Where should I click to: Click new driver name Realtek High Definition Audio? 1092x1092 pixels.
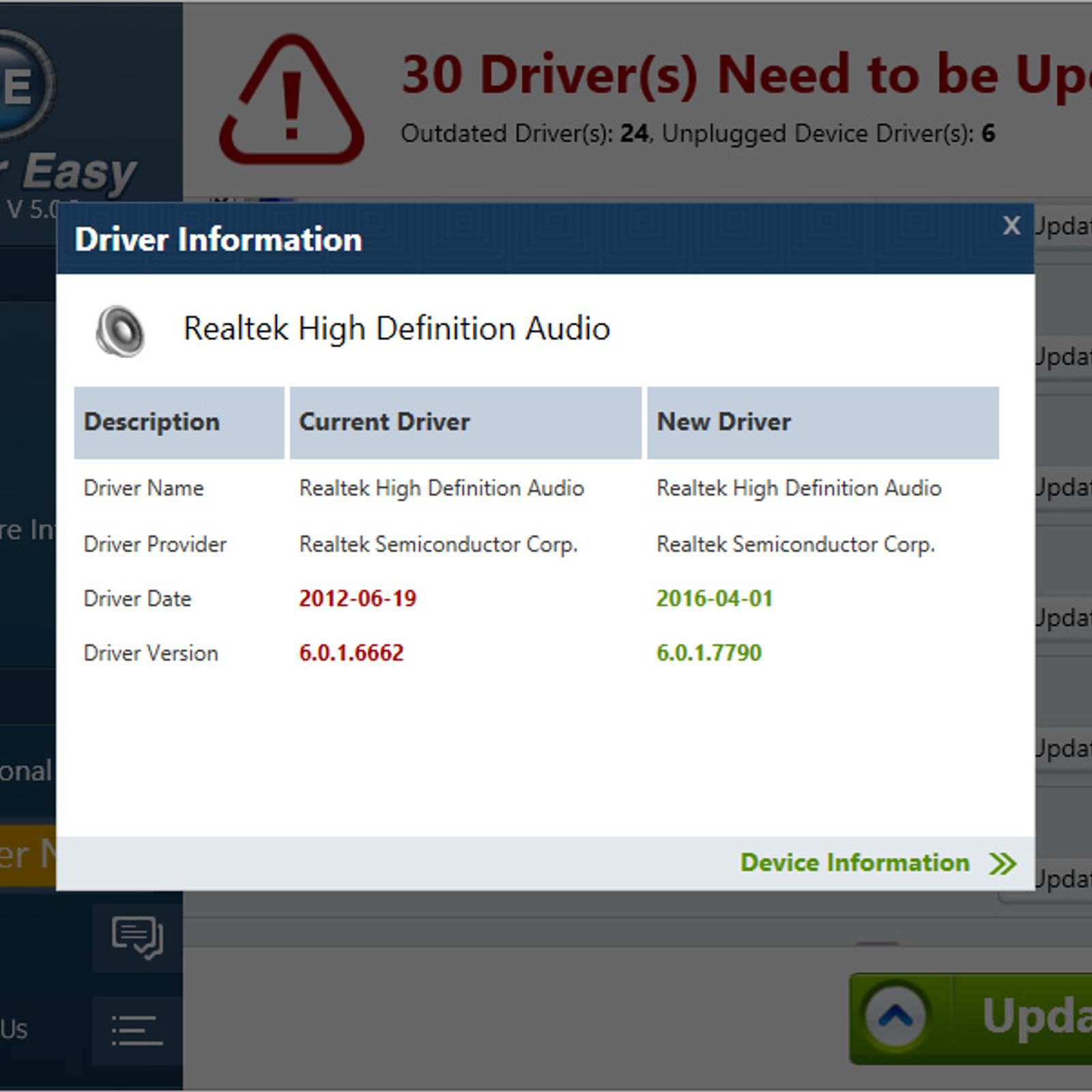(799, 489)
